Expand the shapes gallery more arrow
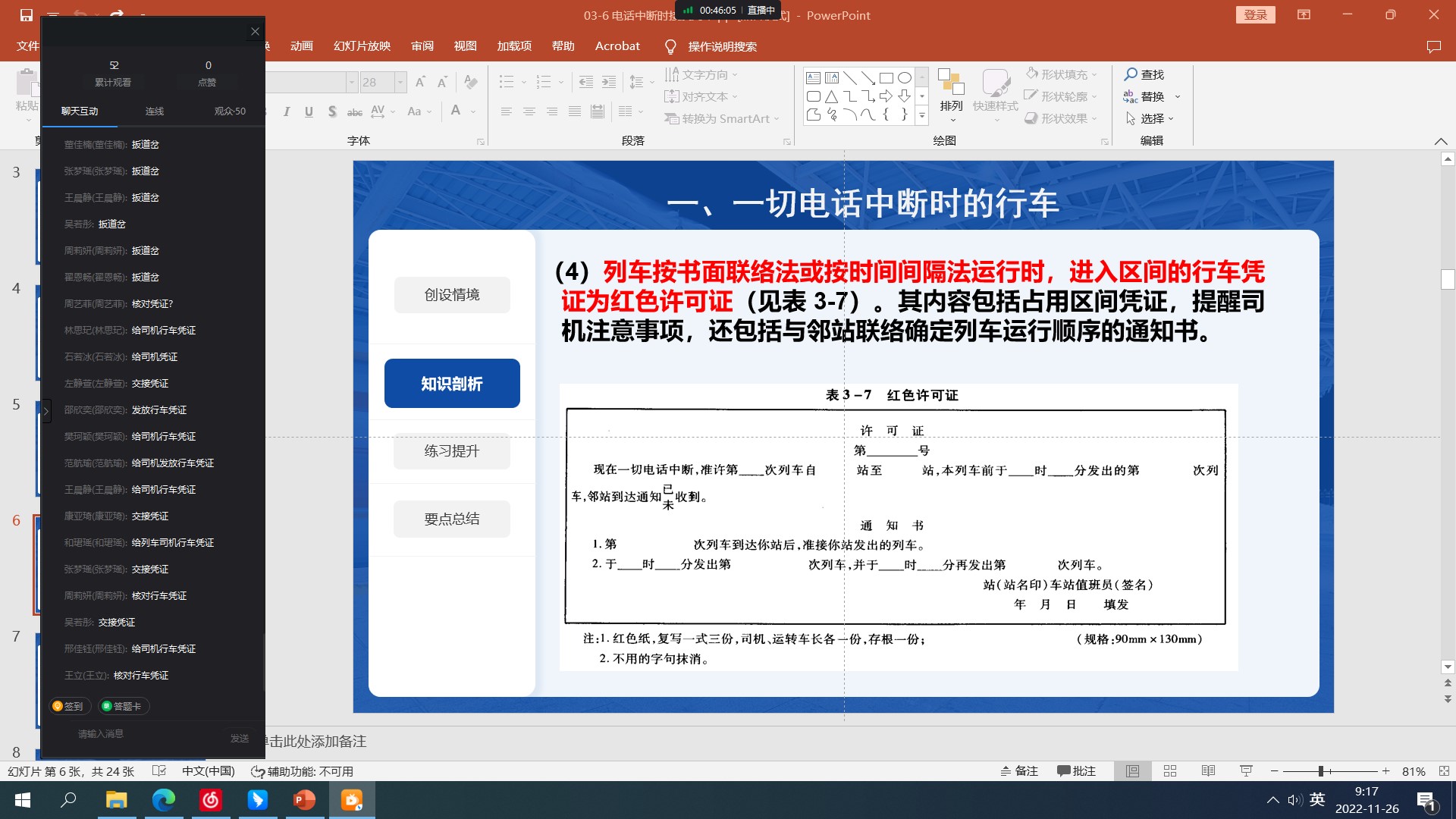 coord(922,116)
